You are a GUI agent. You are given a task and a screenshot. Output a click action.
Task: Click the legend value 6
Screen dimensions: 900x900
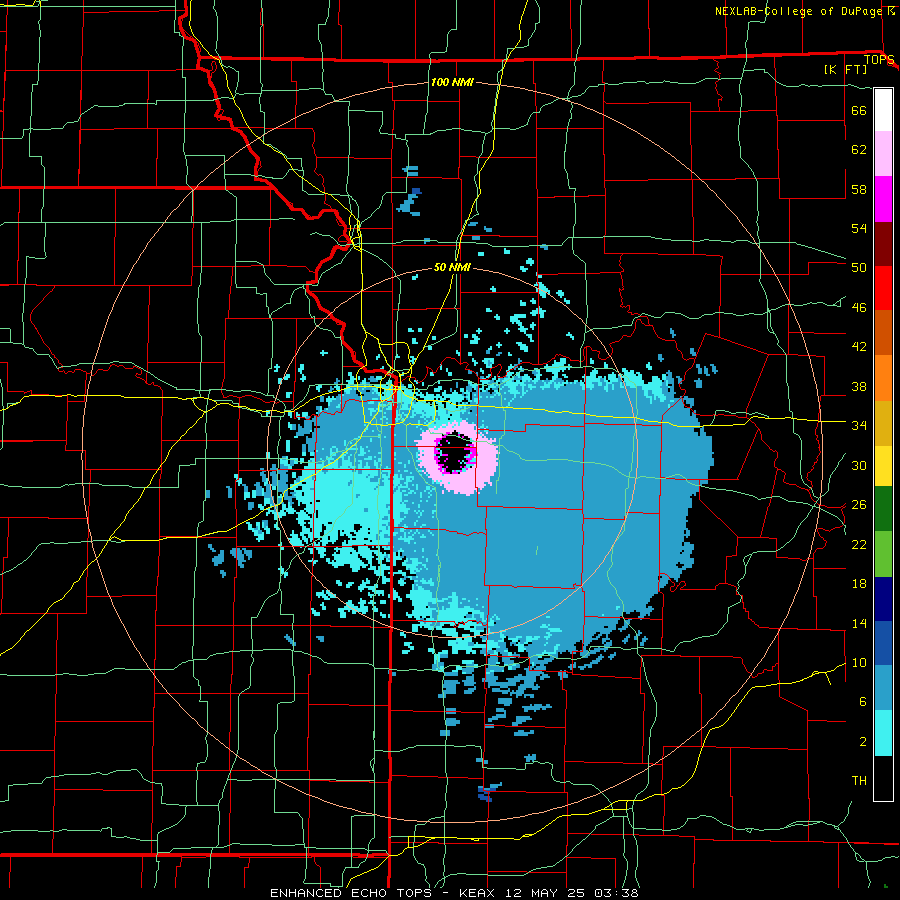(x=862, y=701)
